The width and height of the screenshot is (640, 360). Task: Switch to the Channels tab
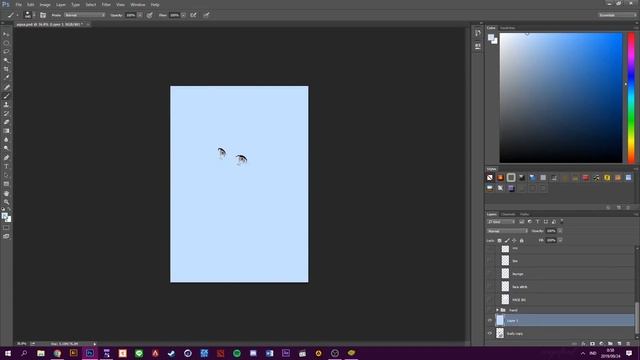coord(508,214)
